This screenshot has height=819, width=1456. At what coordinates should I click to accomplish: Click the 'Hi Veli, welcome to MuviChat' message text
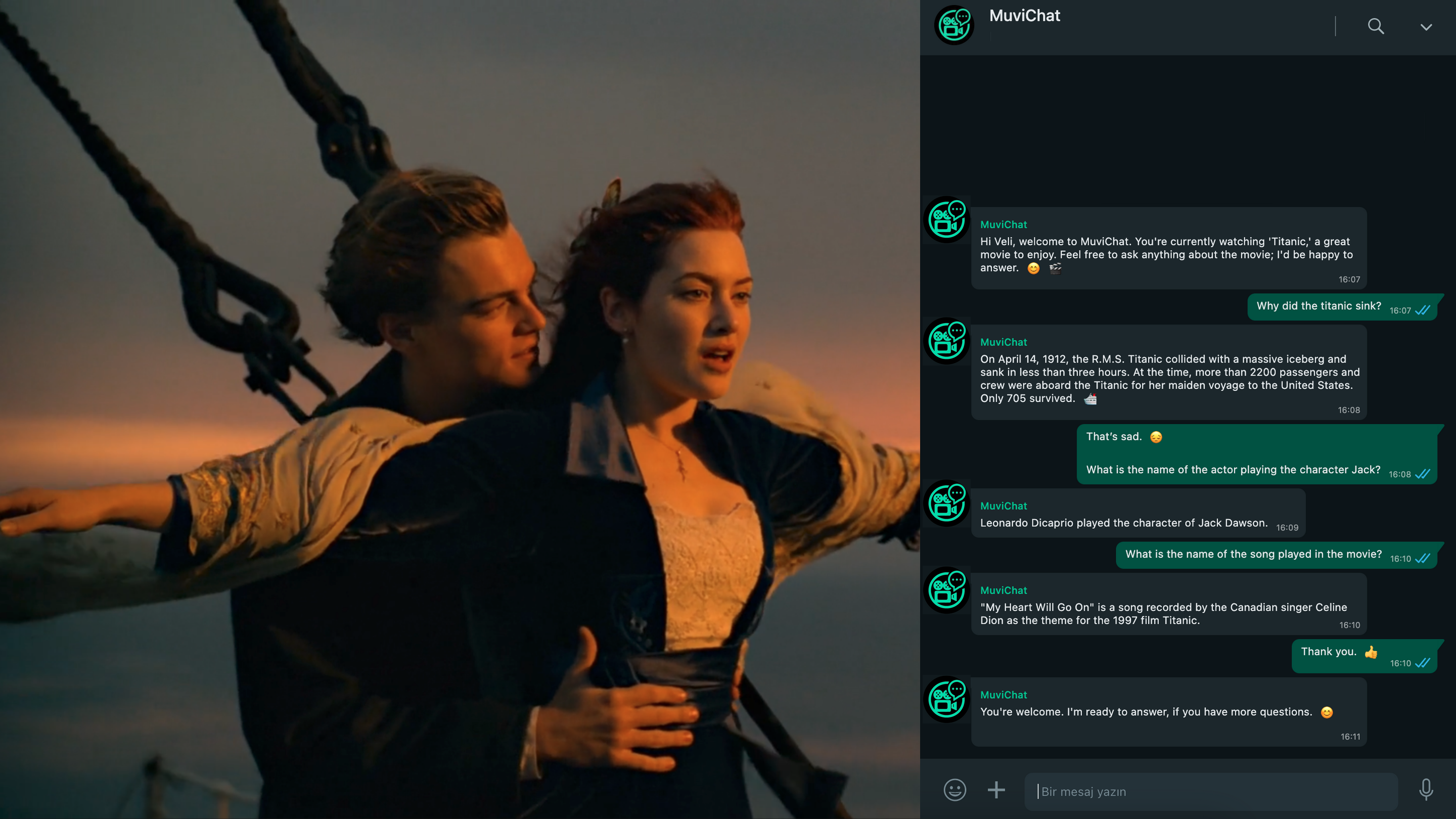click(x=1167, y=254)
